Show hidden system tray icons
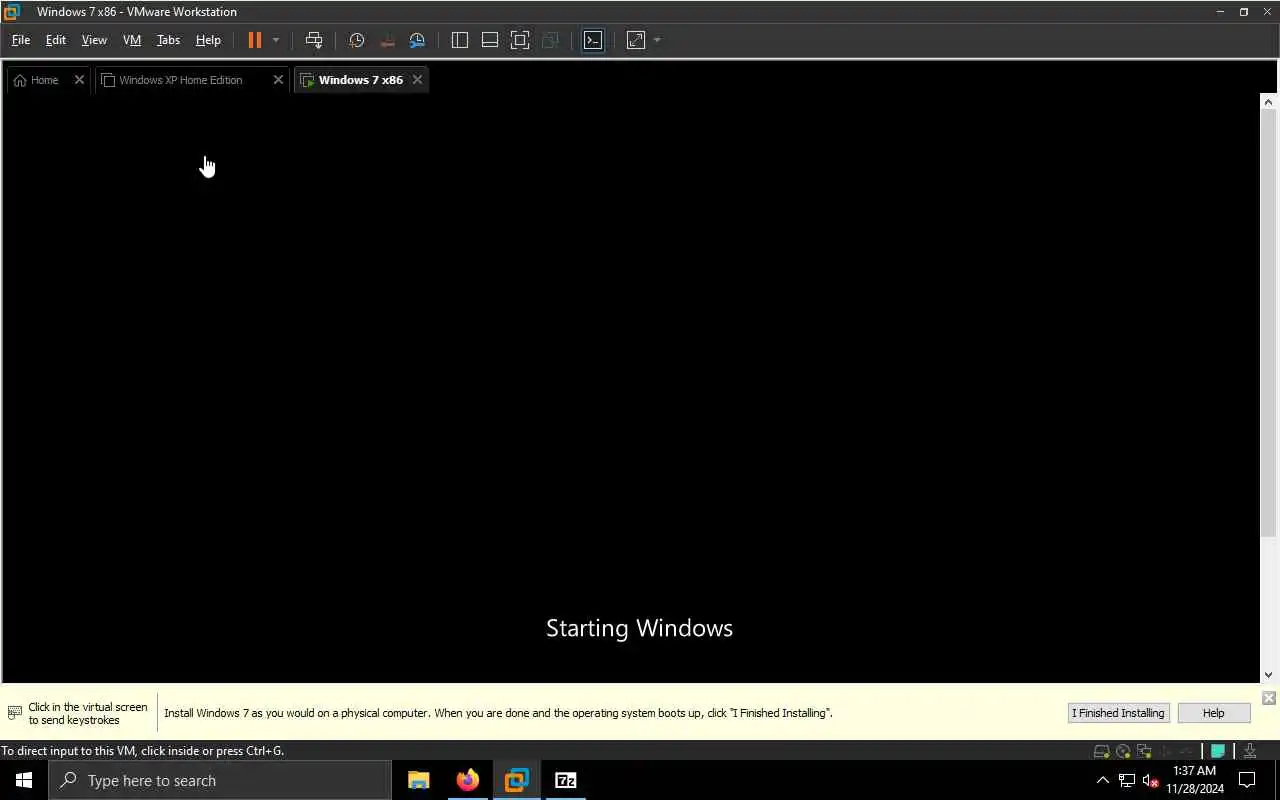This screenshot has width=1280, height=800. [1103, 780]
